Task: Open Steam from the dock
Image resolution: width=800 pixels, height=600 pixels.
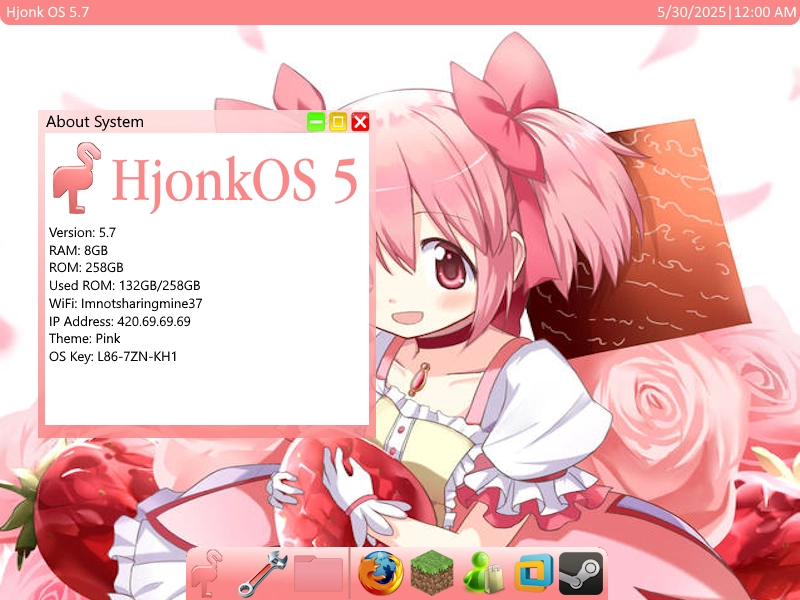Action: coord(582,573)
